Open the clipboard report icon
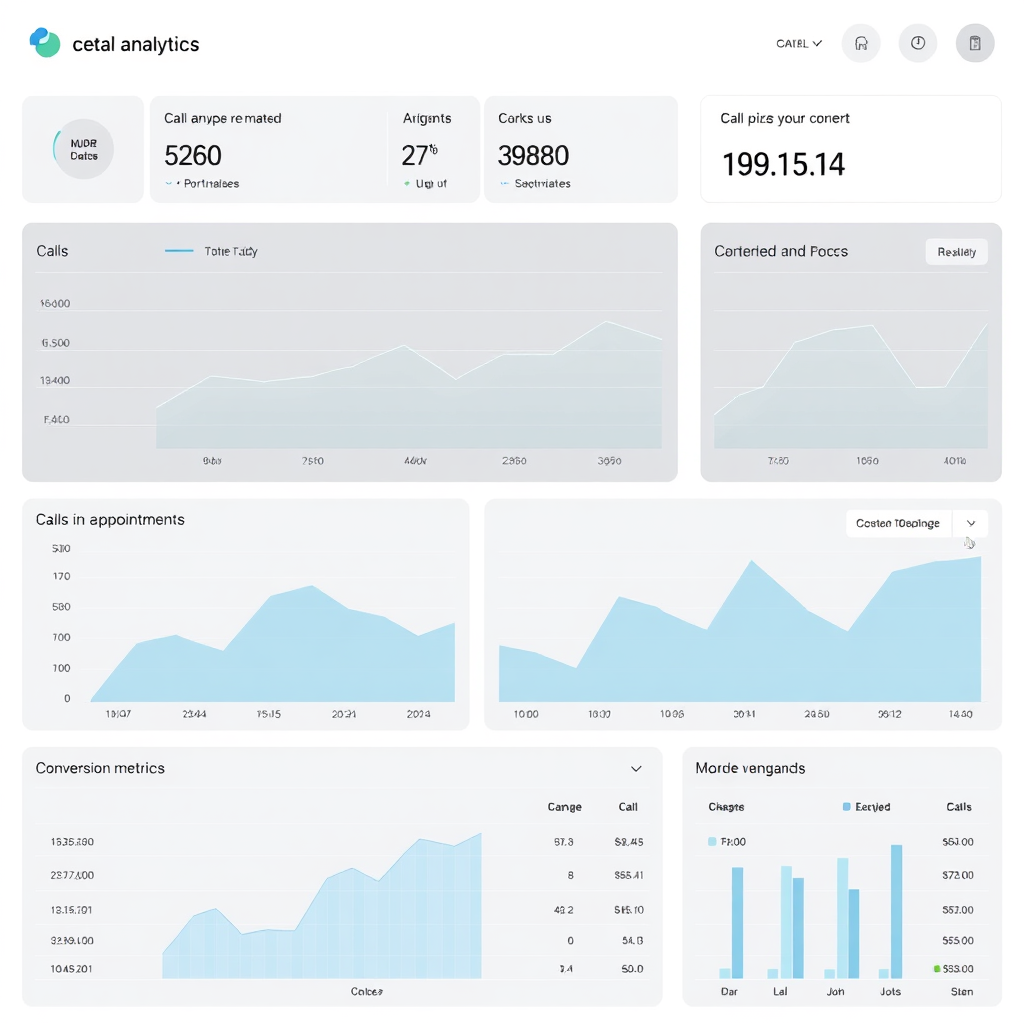The image size is (1024, 1024). [x=975, y=44]
